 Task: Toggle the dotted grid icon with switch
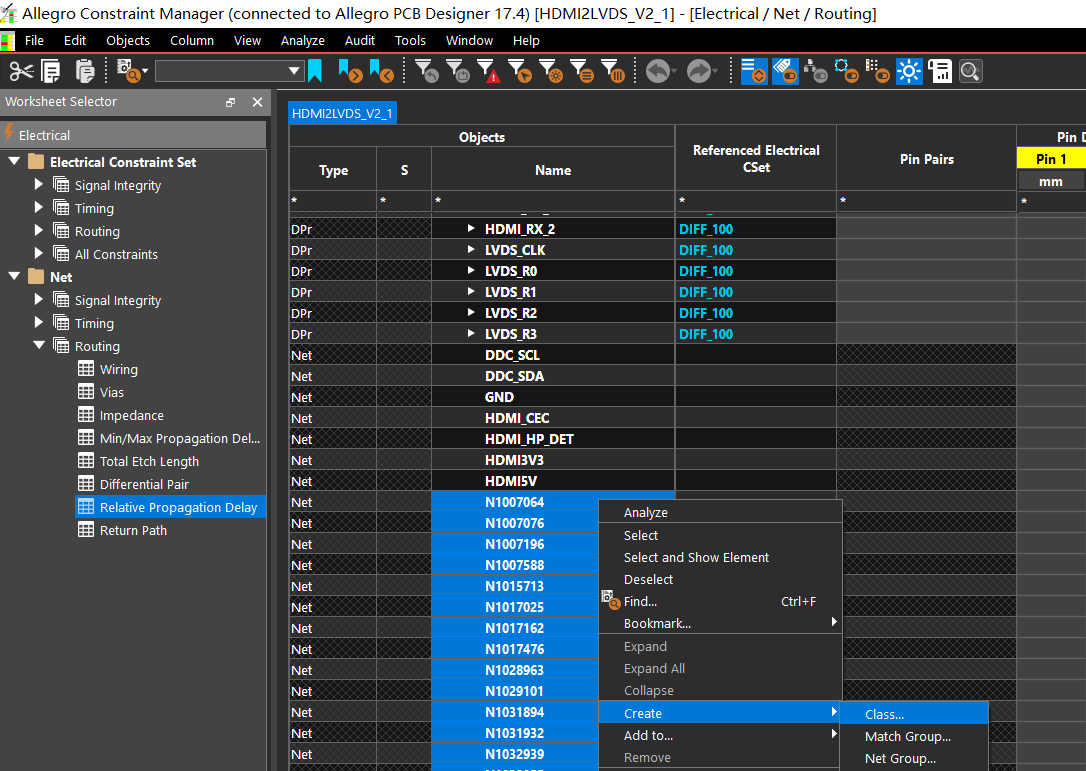(878, 71)
